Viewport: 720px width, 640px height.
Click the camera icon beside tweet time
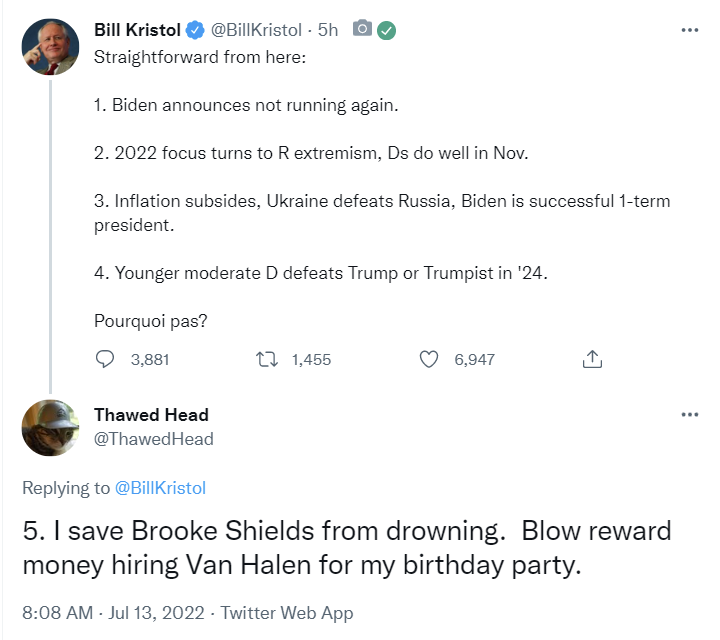(362, 30)
